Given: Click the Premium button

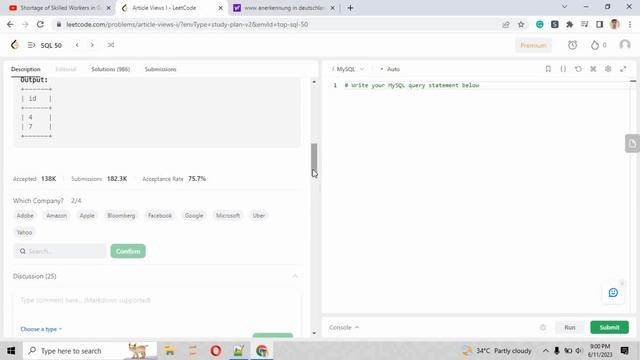Looking at the screenshot, I should click(533, 45).
